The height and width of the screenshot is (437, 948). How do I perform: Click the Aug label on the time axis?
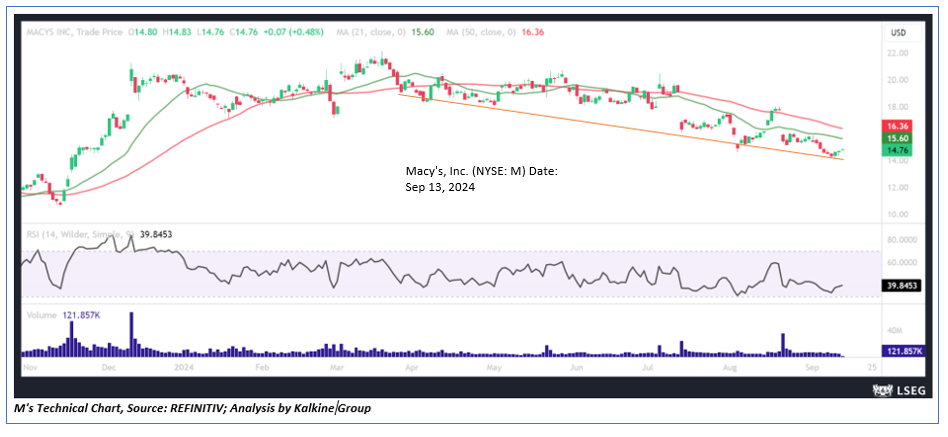(730, 367)
